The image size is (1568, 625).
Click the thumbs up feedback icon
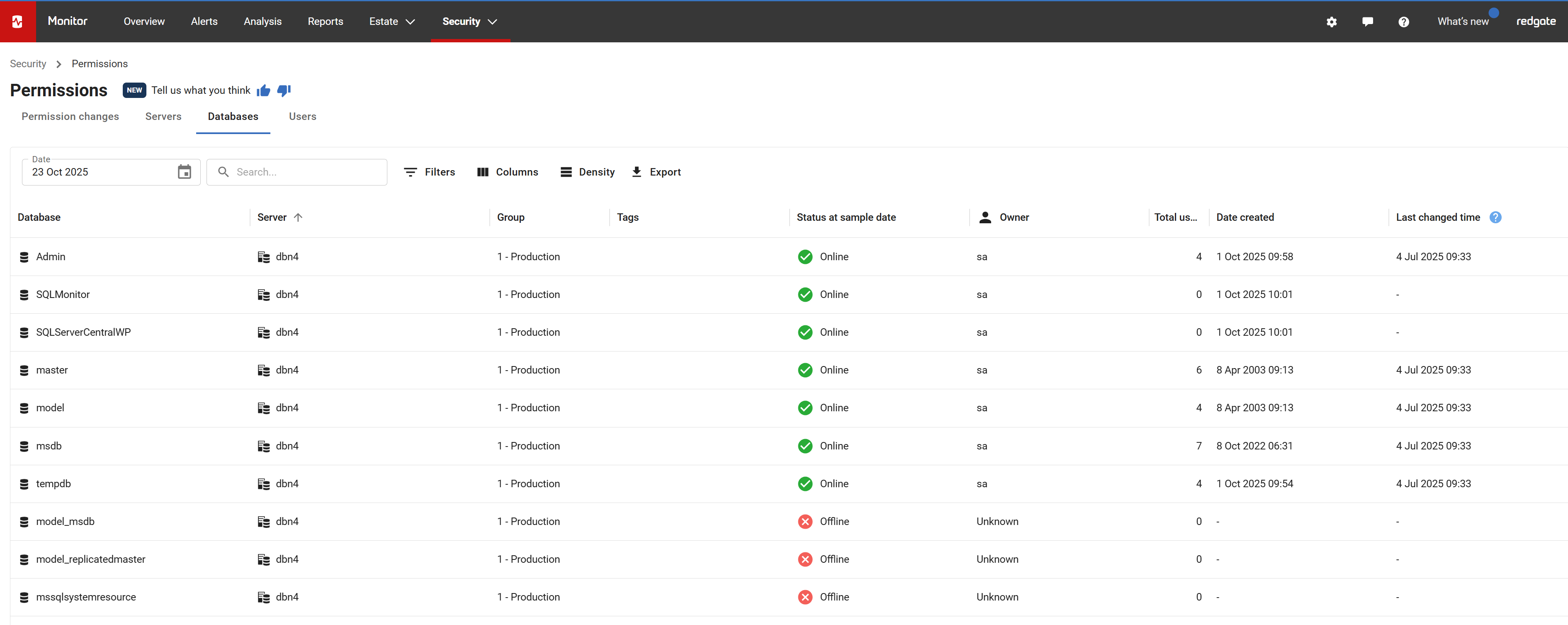[264, 91]
